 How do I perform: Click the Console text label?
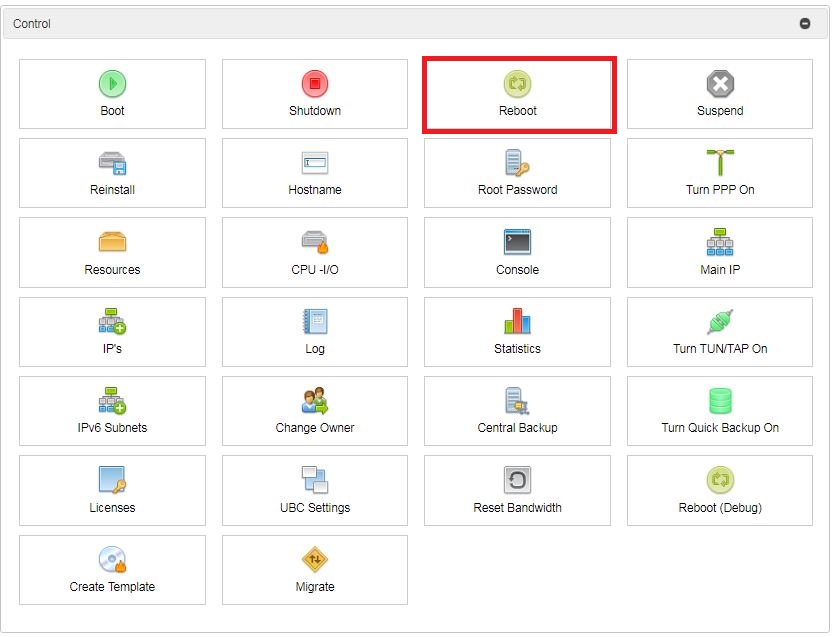518,270
